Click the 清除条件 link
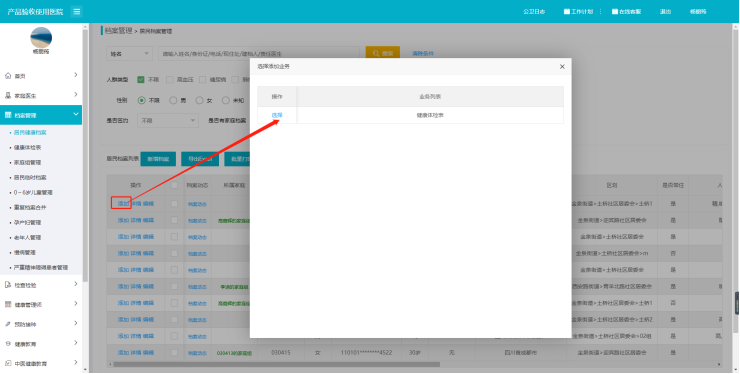 click(x=423, y=53)
